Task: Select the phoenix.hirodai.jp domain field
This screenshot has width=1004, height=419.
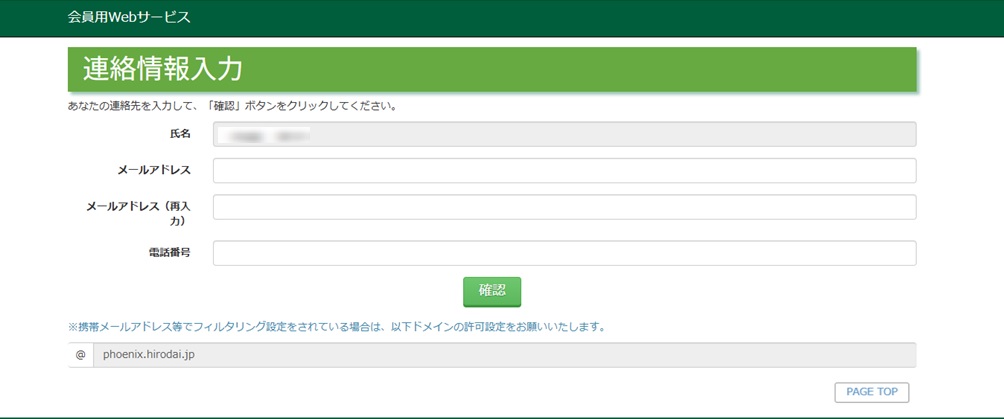Action: coord(504,355)
